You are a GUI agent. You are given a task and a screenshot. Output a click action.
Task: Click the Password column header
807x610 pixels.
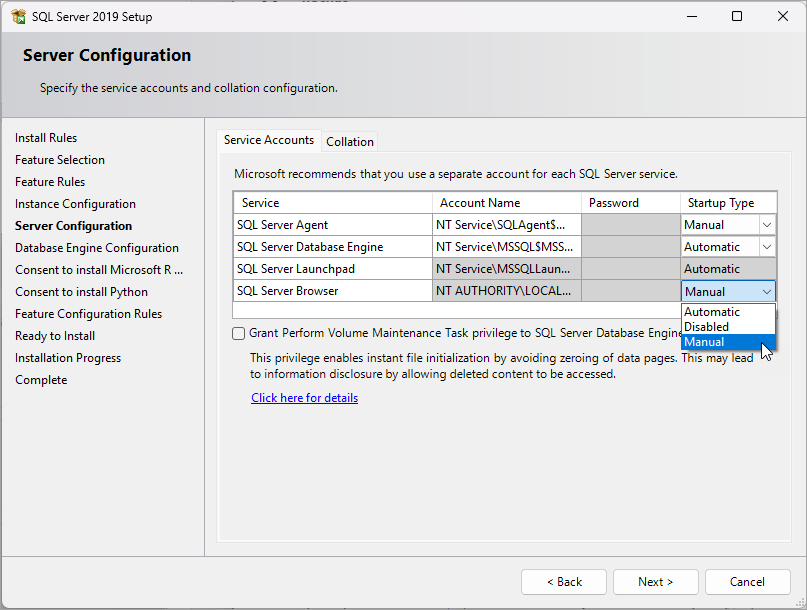point(630,203)
